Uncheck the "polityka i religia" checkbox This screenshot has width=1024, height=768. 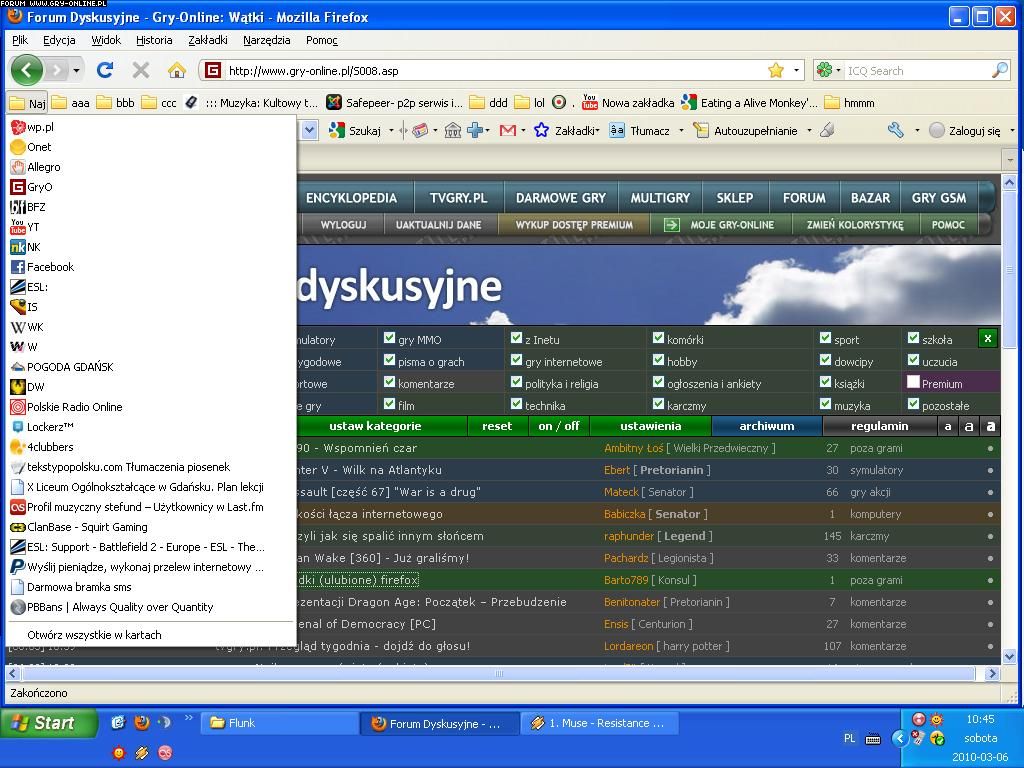pos(517,382)
